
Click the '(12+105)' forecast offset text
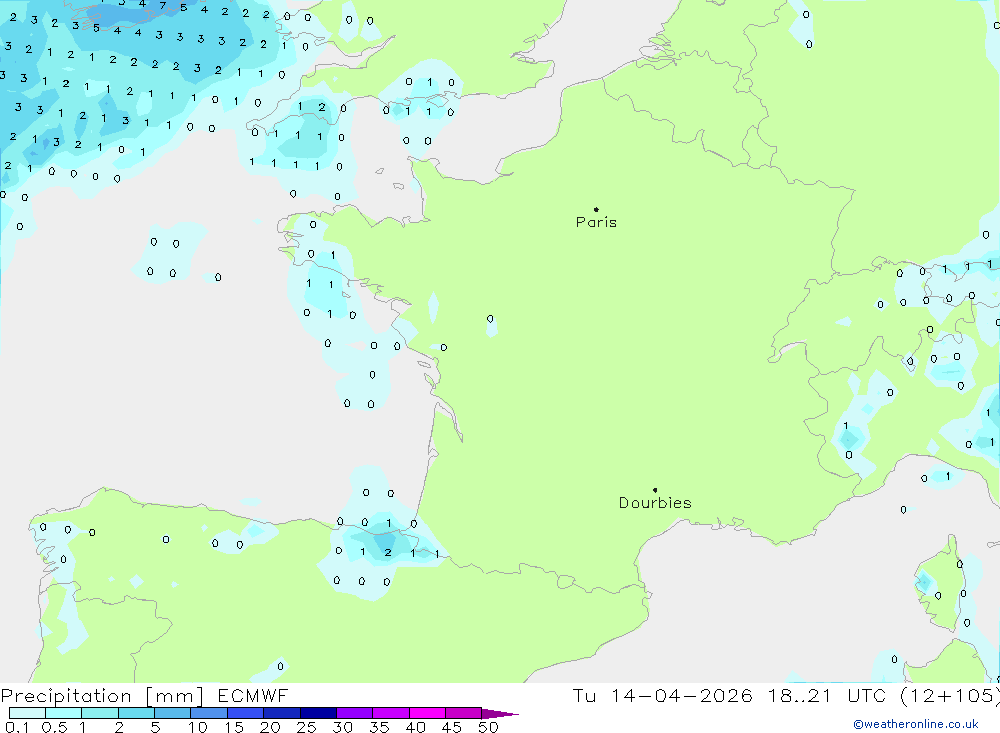tap(950, 696)
